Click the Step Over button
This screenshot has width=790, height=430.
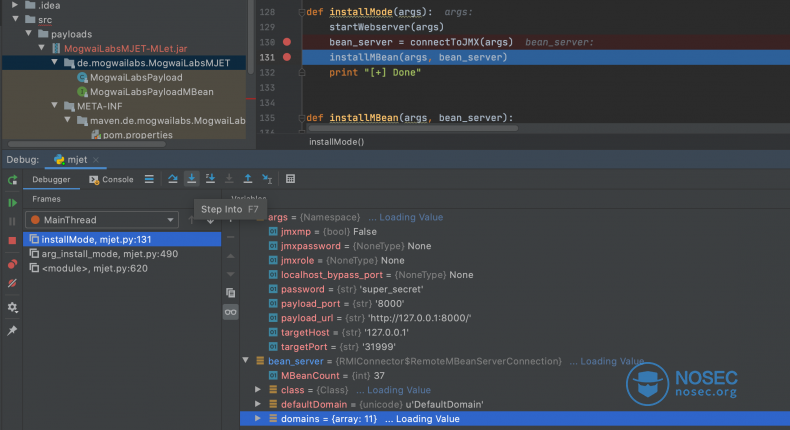click(173, 179)
